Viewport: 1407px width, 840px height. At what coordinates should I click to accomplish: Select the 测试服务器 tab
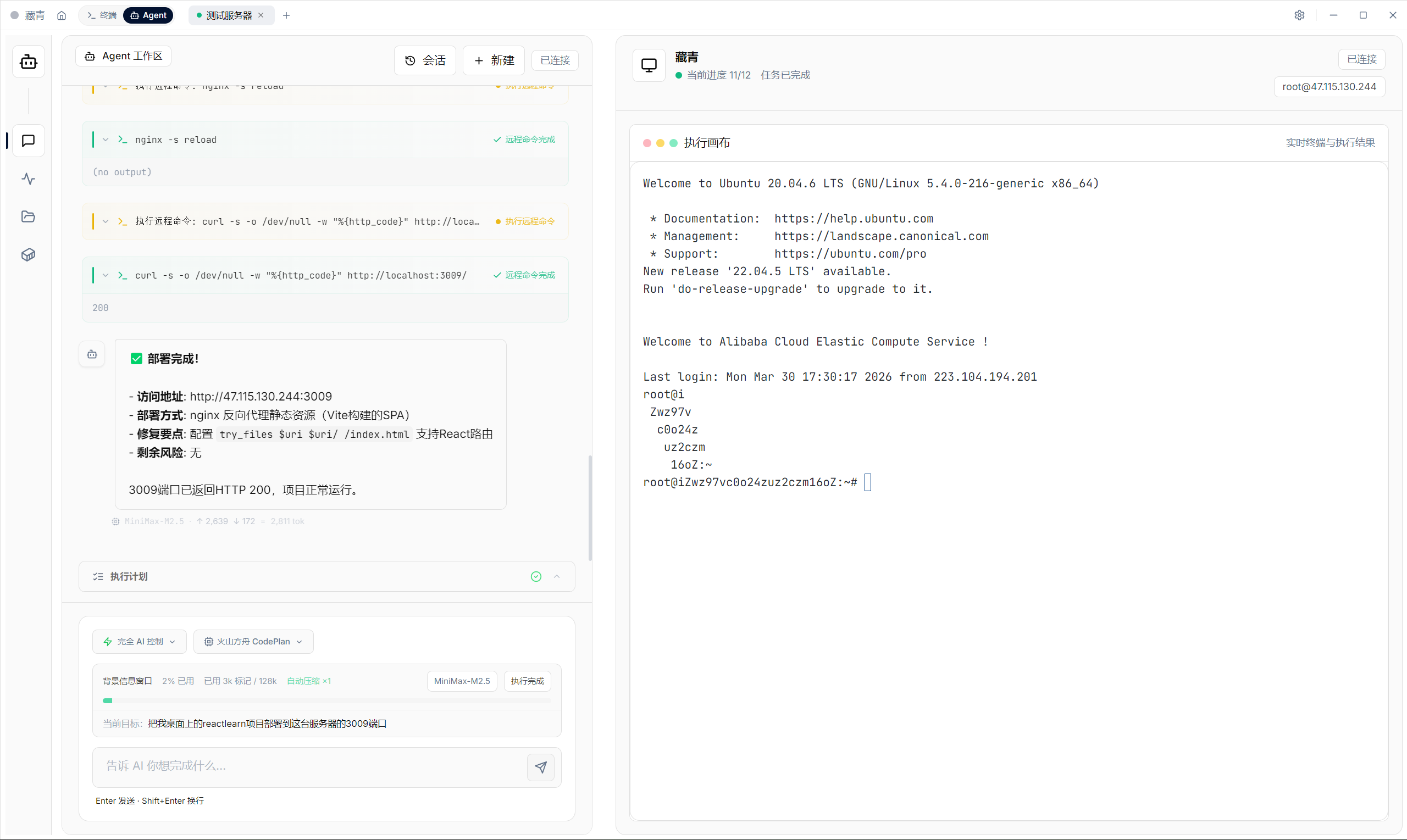pos(226,15)
